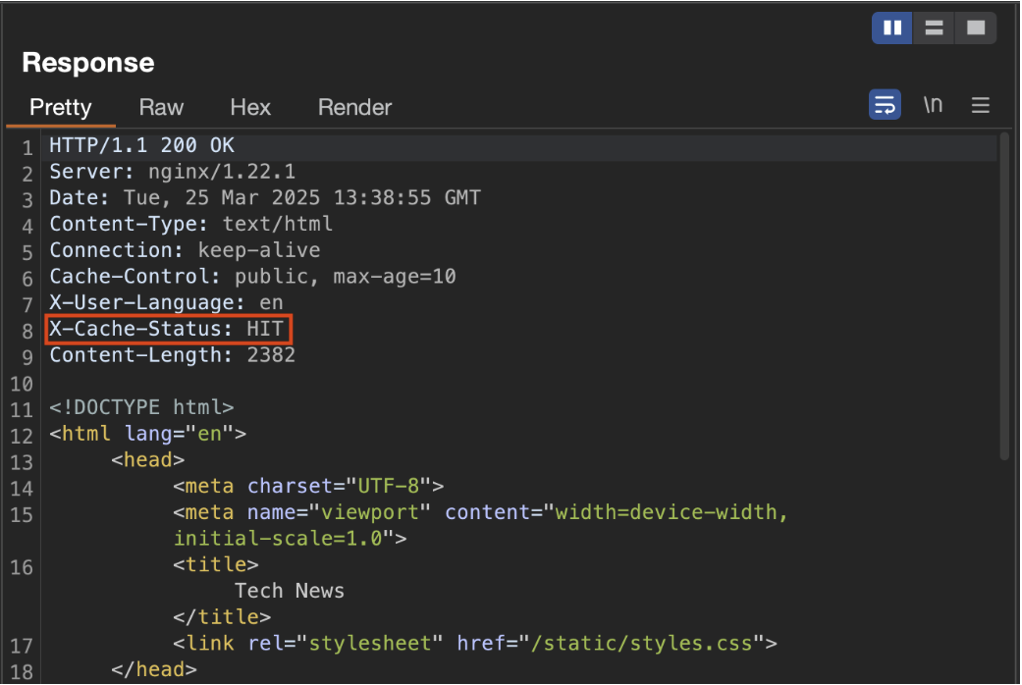Click the X-Cache-Status header name
The width and height of the screenshot is (1022, 685).
(140, 329)
